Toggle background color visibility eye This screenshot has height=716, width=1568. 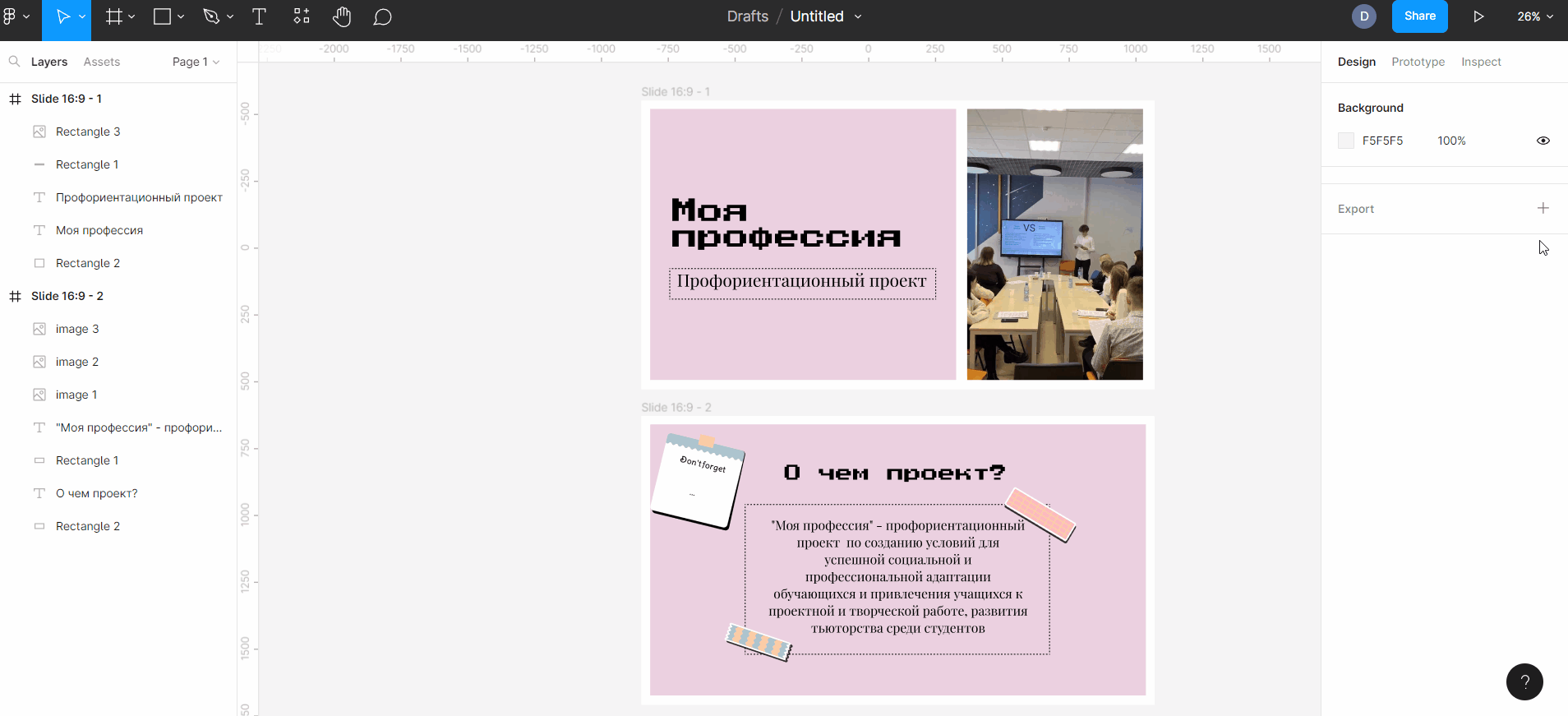point(1543,141)
